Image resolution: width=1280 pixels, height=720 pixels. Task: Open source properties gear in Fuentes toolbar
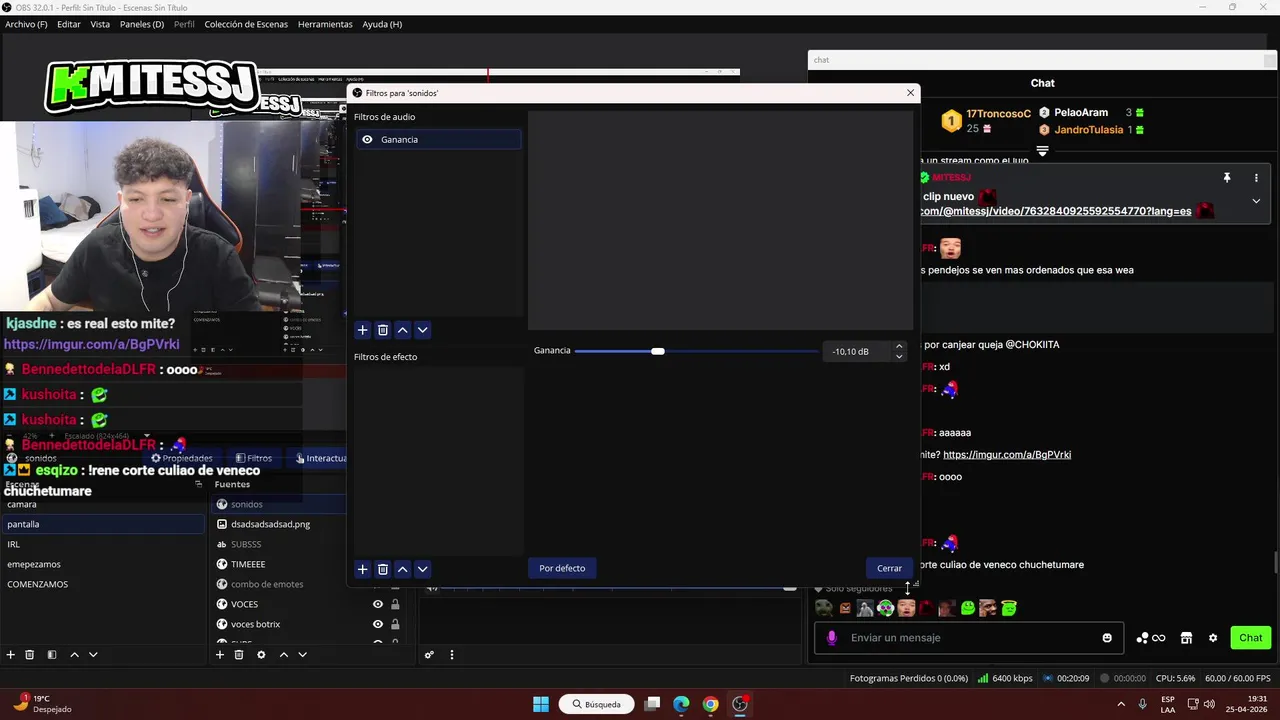[x=261, y=655]
